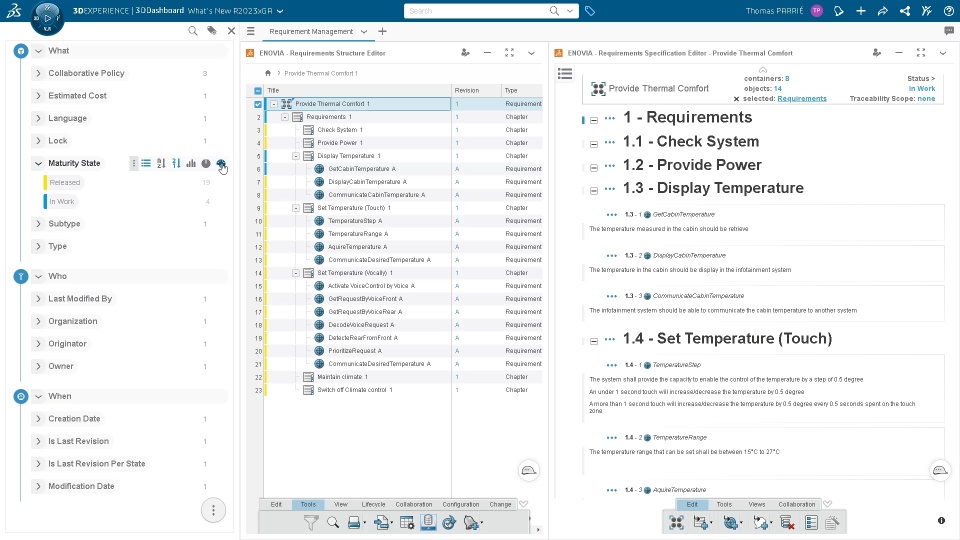
Task: Select the GetCabinTemperature A row
Action: click(x=404, y=169)
